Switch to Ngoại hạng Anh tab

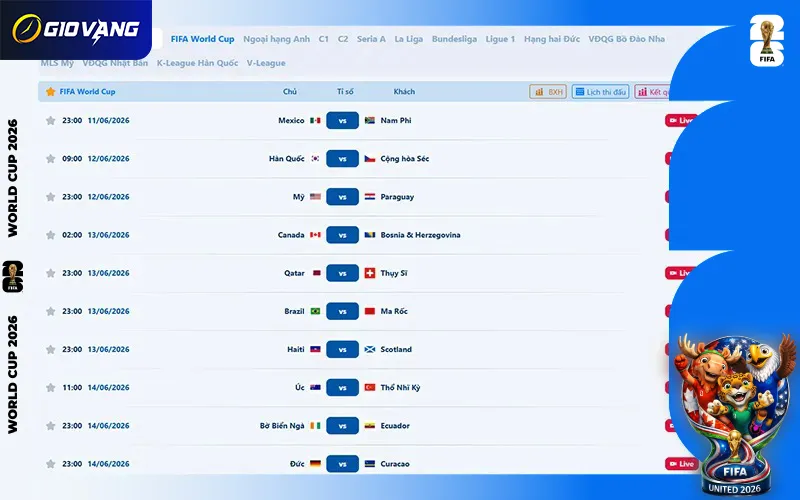point(277,39)
